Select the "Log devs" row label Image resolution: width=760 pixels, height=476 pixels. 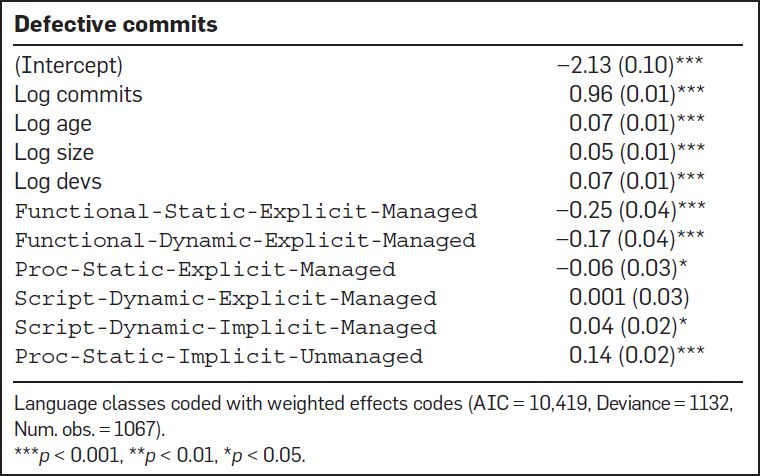(x=58, y=182)
